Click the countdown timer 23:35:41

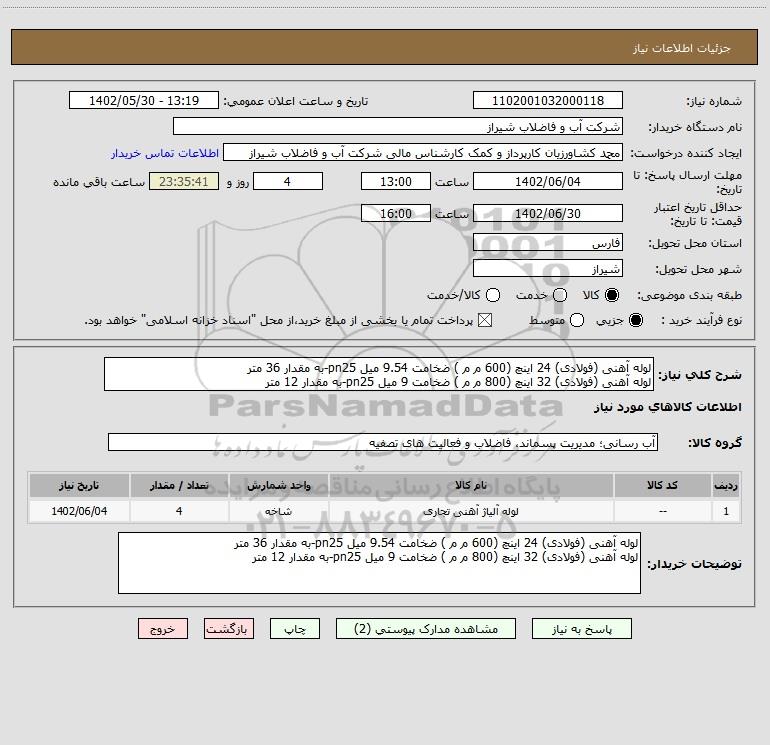(x=184, y=181)
